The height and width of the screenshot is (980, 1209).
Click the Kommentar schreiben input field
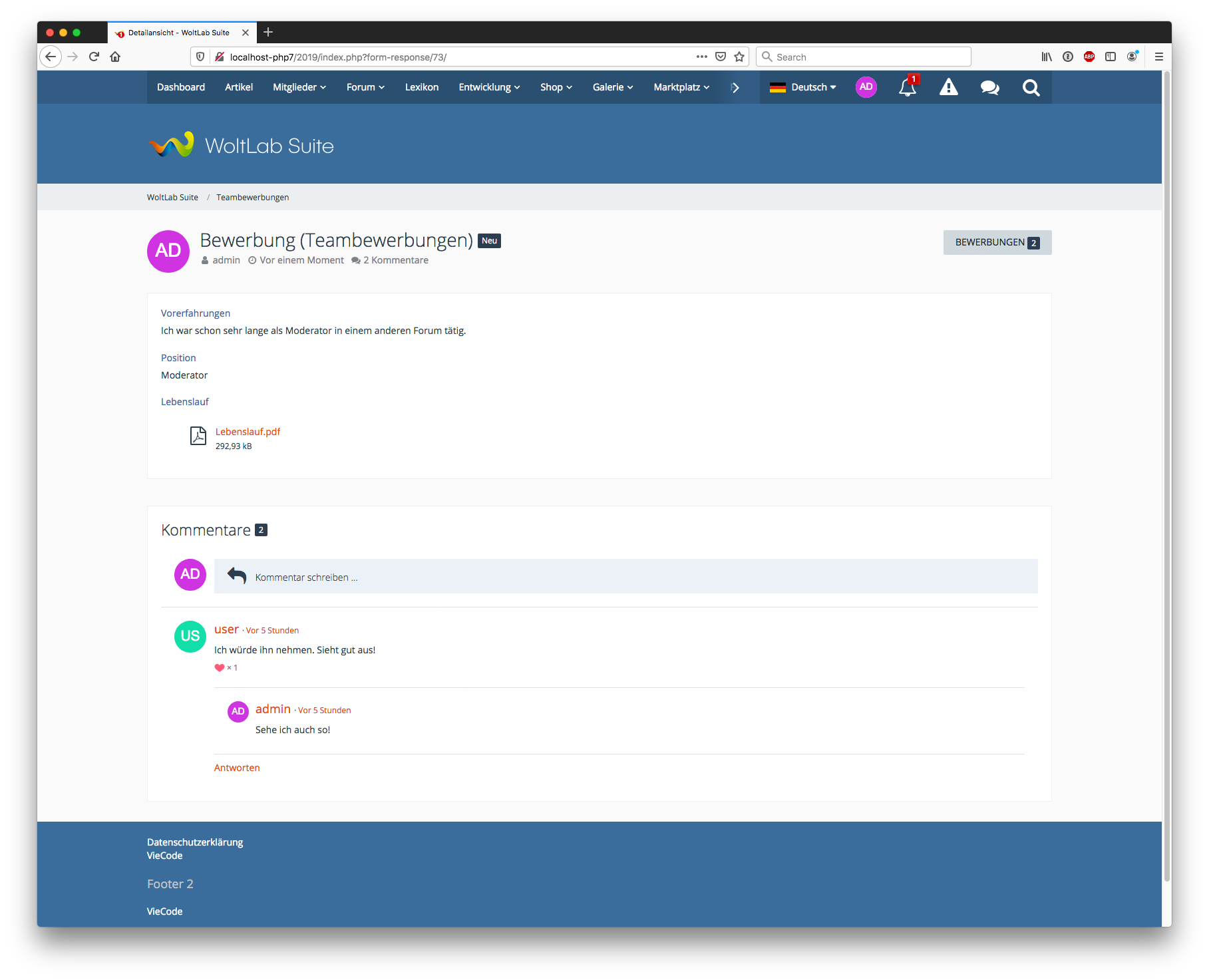point(625,577)
